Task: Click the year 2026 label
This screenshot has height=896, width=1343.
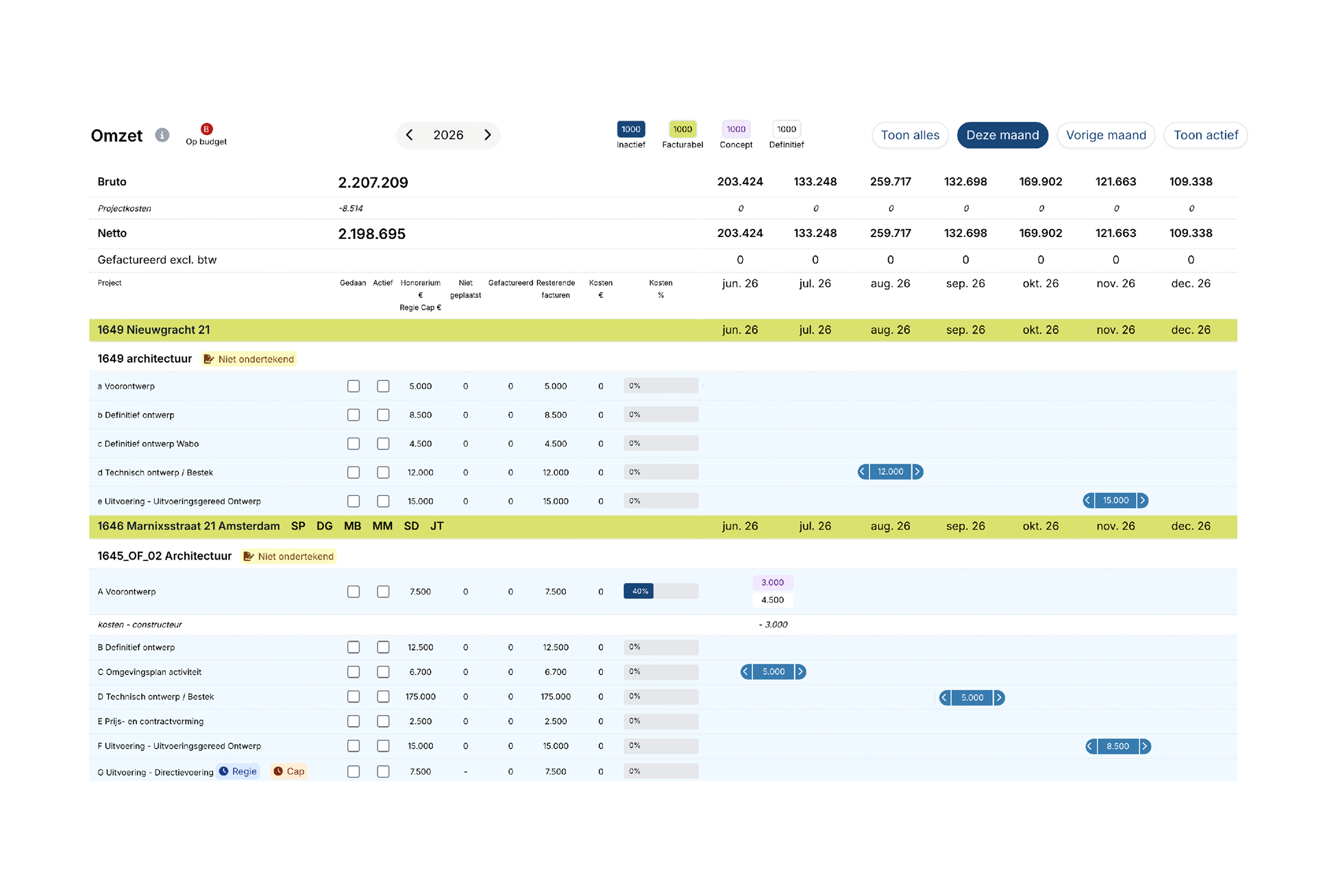Action: [x=448, y=135]
